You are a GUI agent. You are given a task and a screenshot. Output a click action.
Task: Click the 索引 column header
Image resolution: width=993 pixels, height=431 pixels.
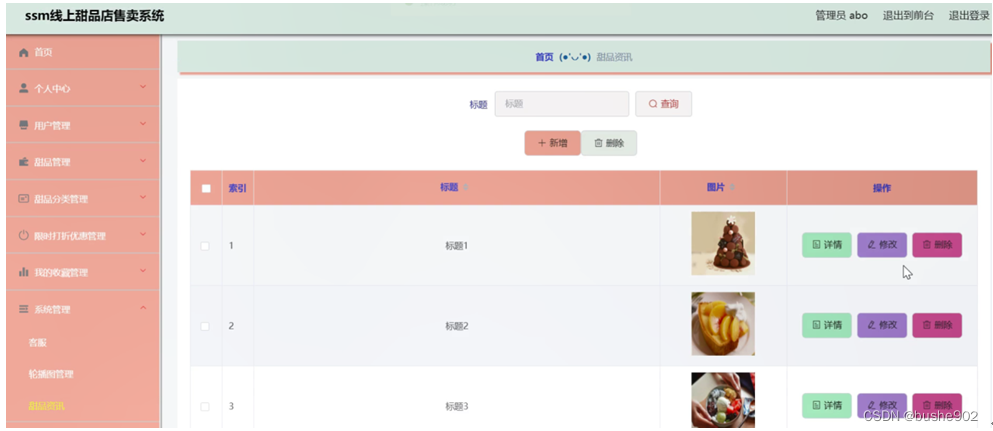pos(237,188)
